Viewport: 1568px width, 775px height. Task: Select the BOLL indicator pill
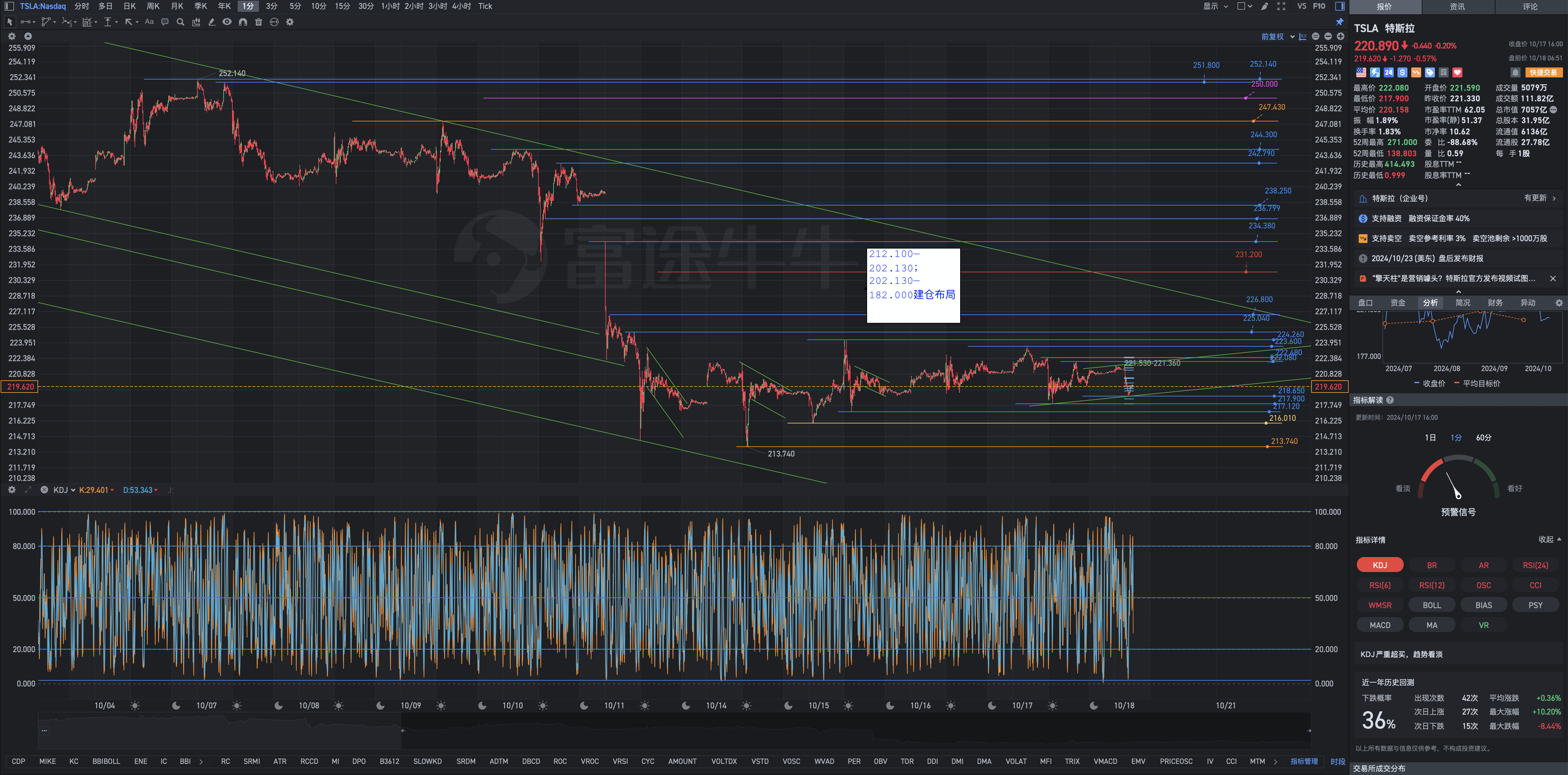point(1432,605)
